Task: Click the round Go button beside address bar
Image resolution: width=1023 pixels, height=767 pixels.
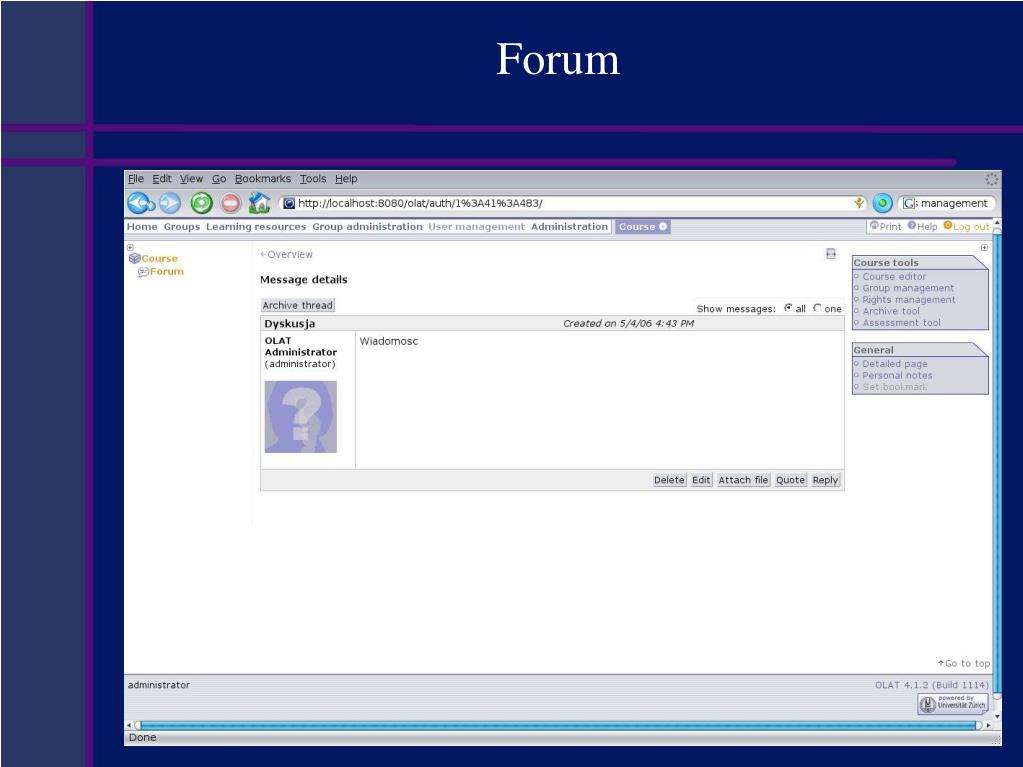Action: 882,203
